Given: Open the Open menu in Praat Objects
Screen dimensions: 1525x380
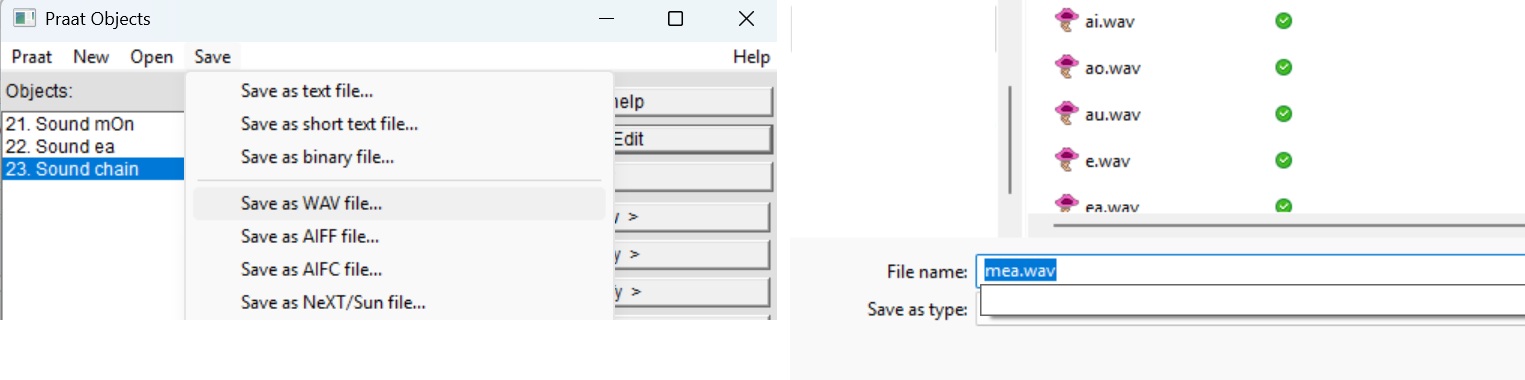Looking at the screenshot, I should [152, 57].
